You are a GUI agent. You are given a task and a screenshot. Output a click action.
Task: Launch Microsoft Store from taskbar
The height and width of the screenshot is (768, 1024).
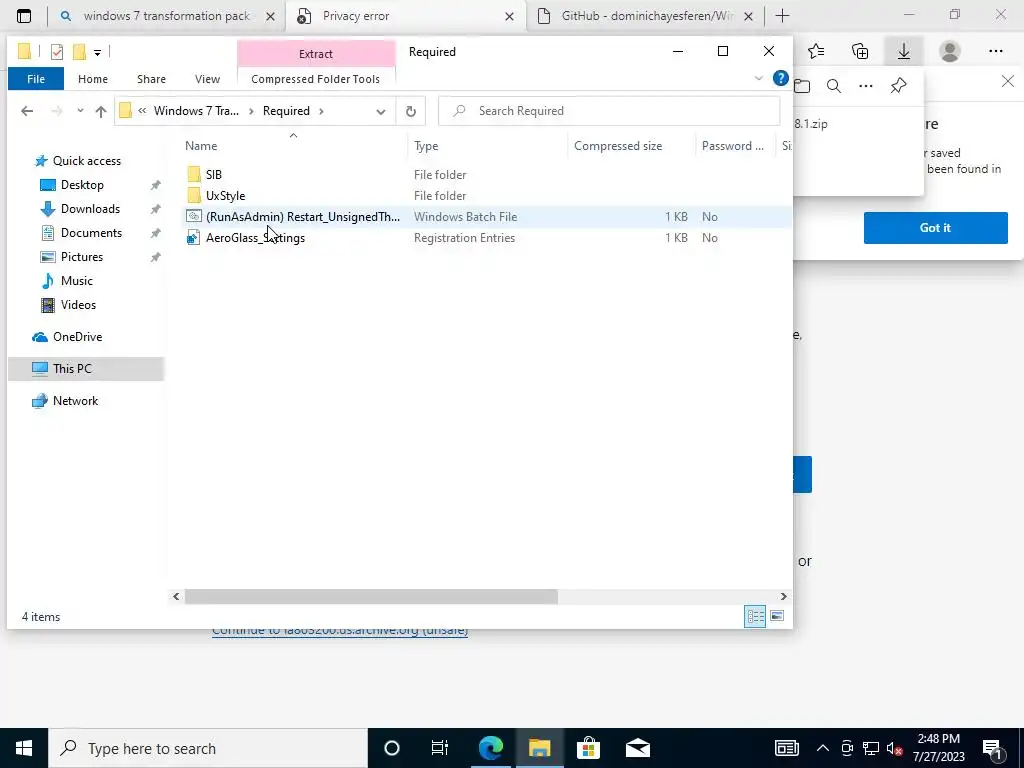tap(588, 748)
